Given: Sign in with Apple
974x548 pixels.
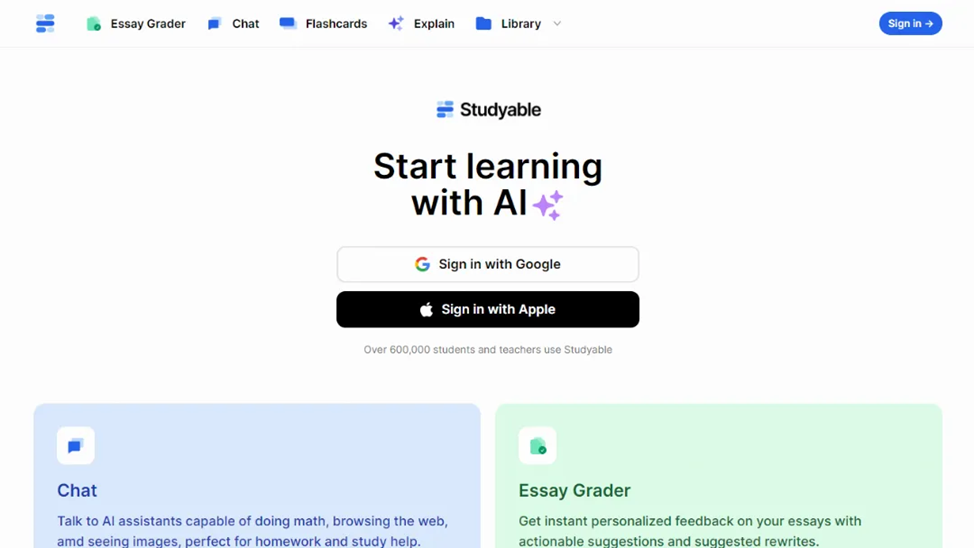Looking at the screenshot, I should click(488, 309).
